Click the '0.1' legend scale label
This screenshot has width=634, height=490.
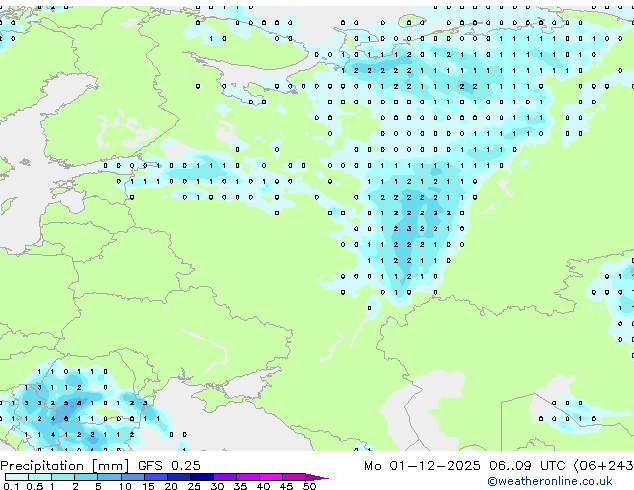click(11, 486)
